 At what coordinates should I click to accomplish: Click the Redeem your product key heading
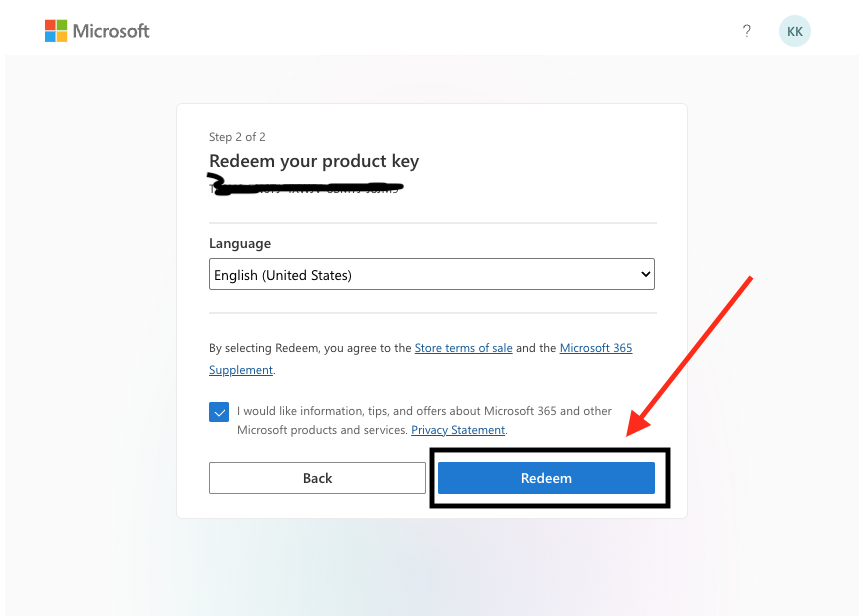click(313, 160)
